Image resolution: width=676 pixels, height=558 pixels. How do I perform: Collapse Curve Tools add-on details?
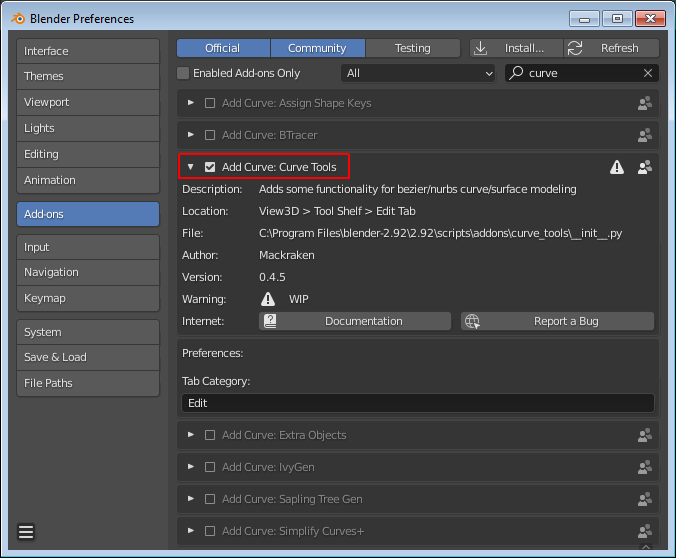point(191,167)
